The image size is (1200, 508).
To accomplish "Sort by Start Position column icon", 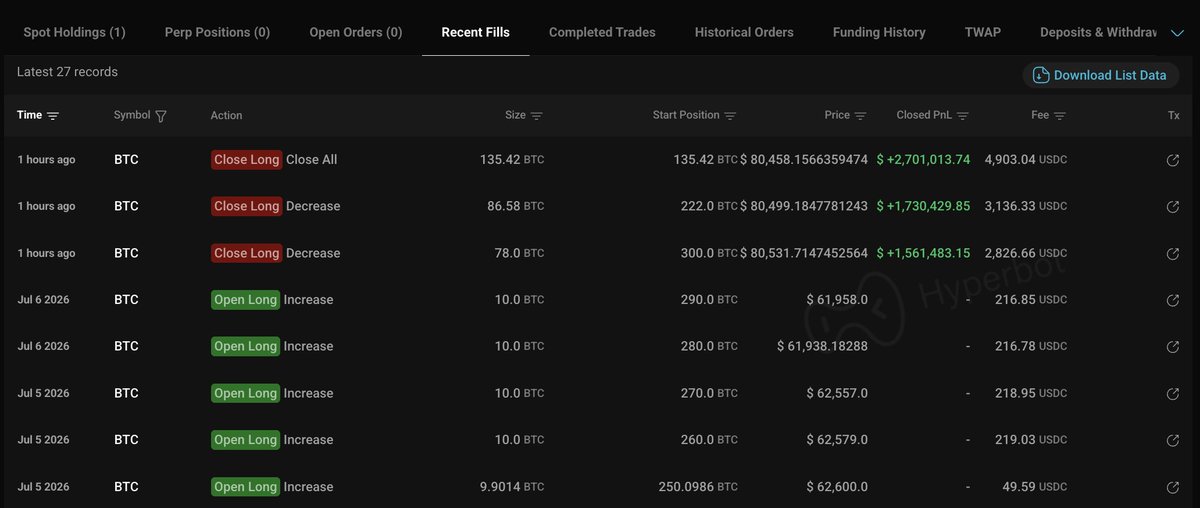I will click(x=730, y=116).
